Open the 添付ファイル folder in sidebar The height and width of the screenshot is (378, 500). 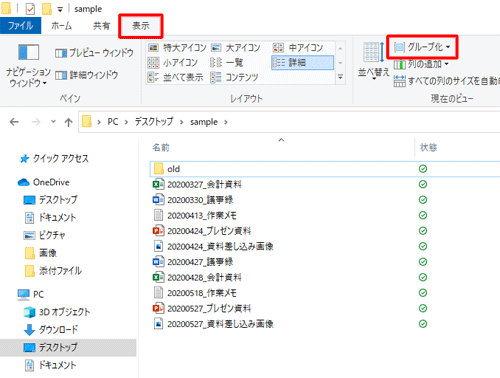pyautogui.click(x=53, y=271)
